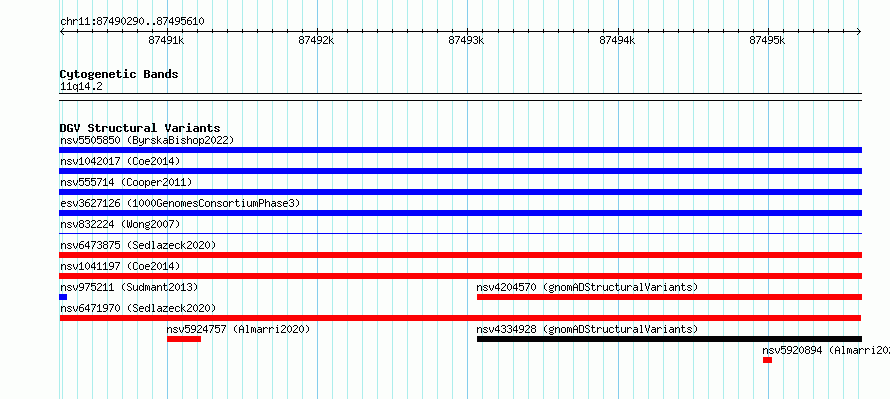Screen dimensions: 890x399
Task: Click the nsv5505850 (ByrskaBishop2022) label
Action: point(147,140)
